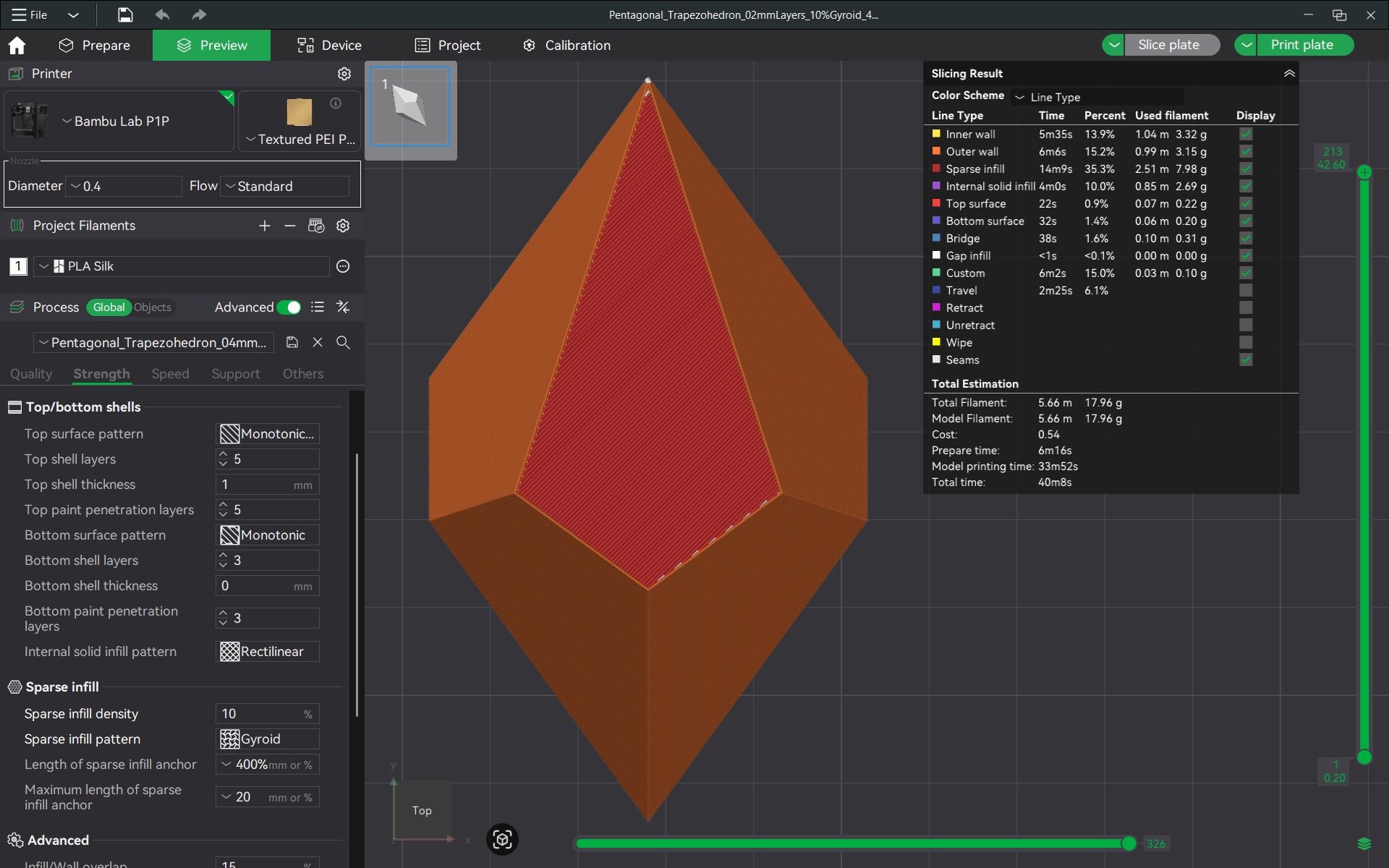Discard preset changes with X icon

tap(318, 342)
